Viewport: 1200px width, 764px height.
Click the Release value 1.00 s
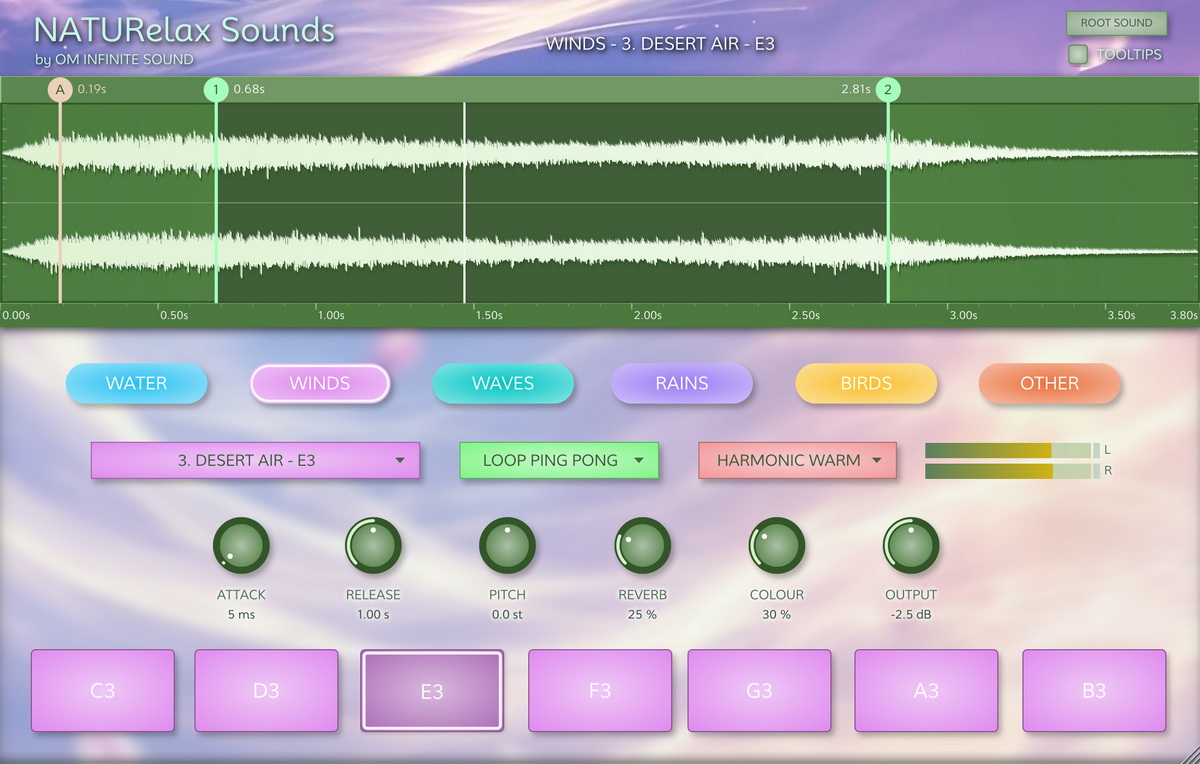point(373,614)
